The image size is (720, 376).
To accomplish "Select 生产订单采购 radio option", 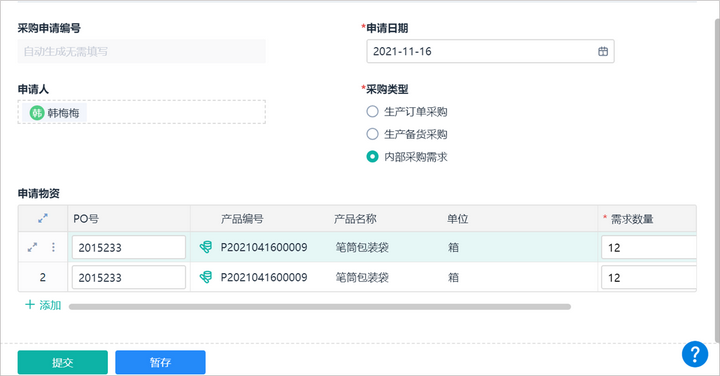I will tap(372, 112).
